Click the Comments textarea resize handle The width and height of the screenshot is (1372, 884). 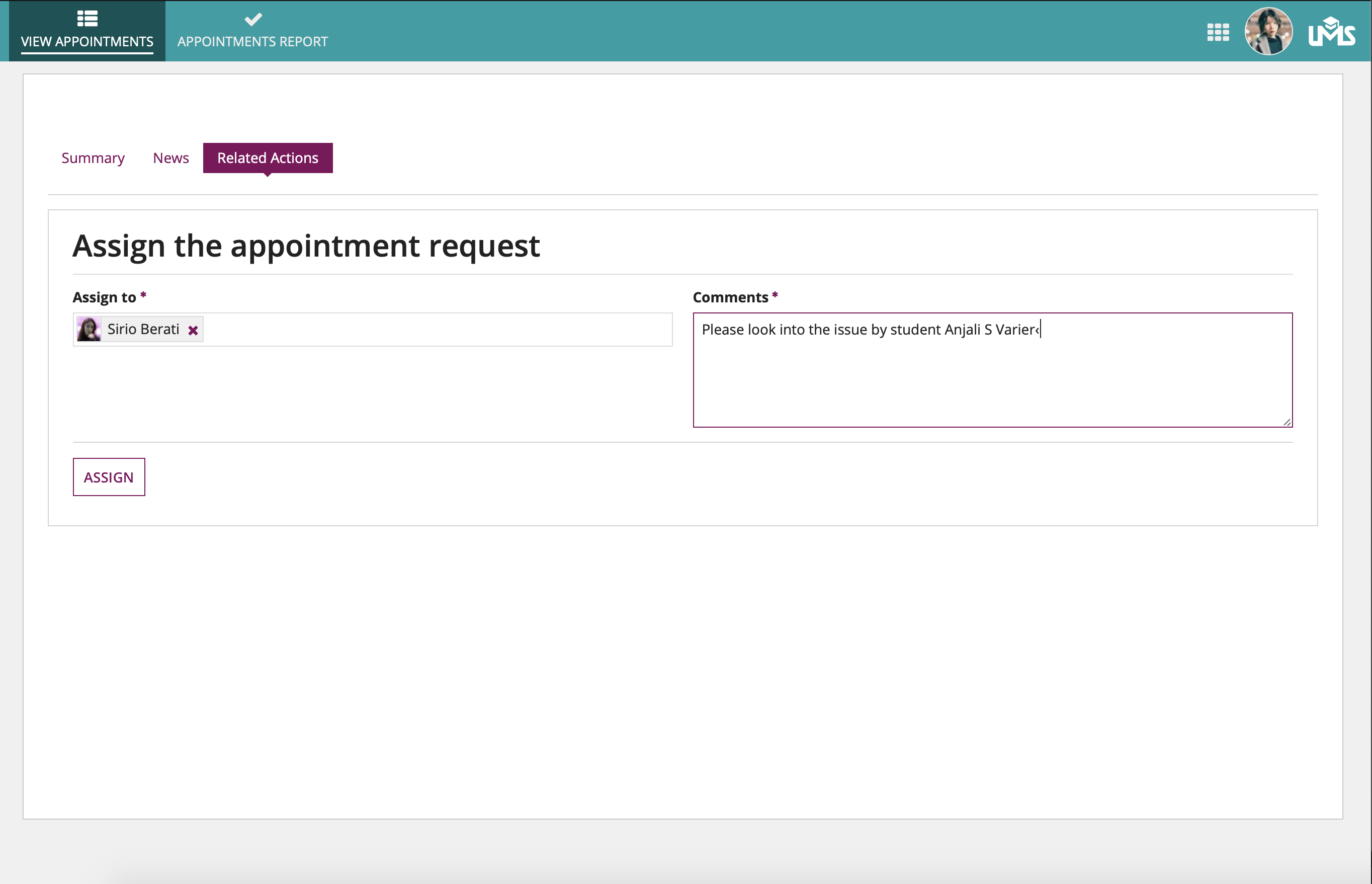click(x=1287, y=422)
